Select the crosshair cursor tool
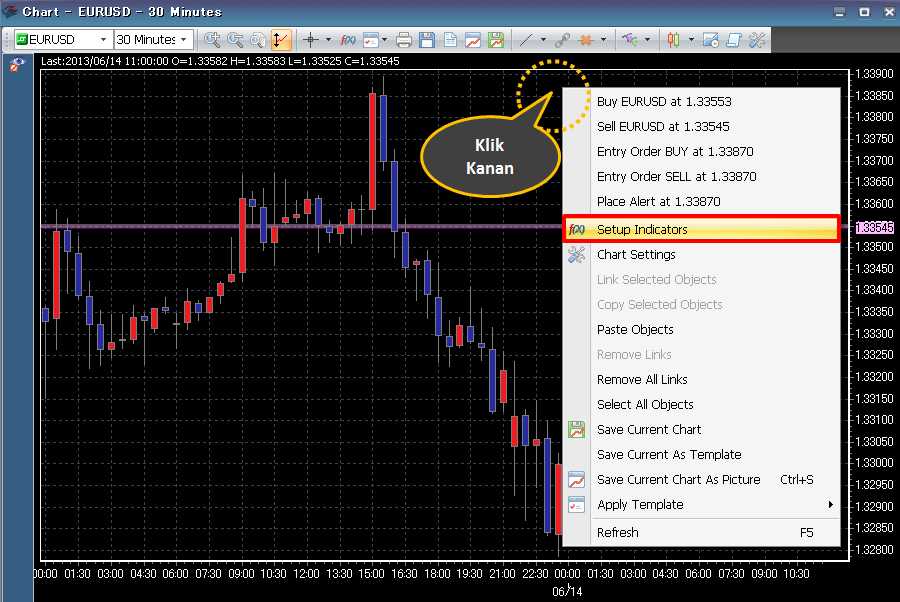Viewport: 900px width, 602px height. click(x=311, y=40)
